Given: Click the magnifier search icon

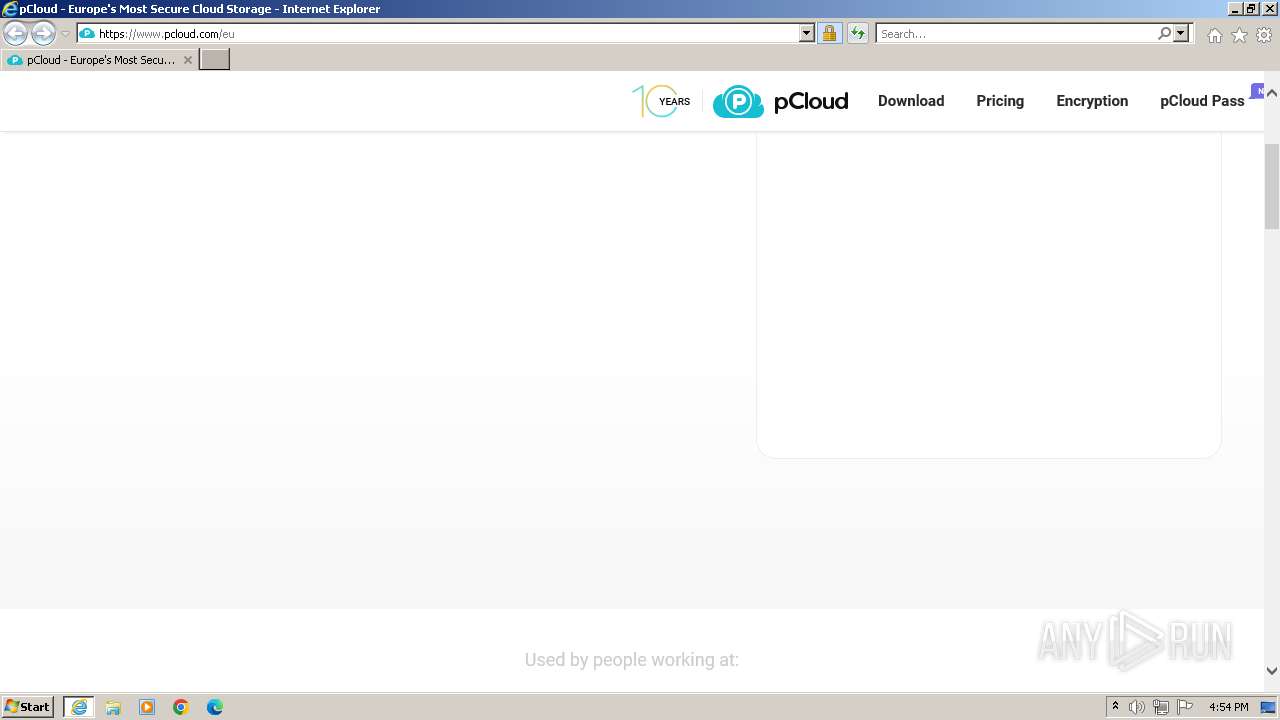Looking at the screenshot, I should pyautogui.click(x=1164, y=34).
